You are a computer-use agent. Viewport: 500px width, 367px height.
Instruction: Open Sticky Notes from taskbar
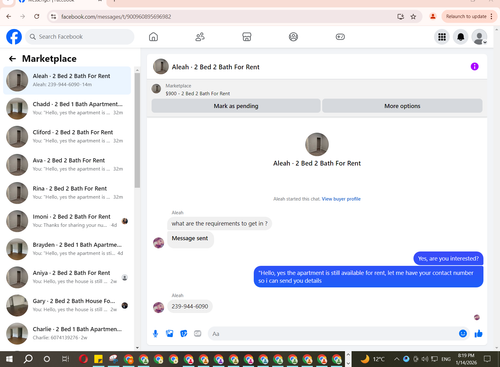[x=98, y=359]
